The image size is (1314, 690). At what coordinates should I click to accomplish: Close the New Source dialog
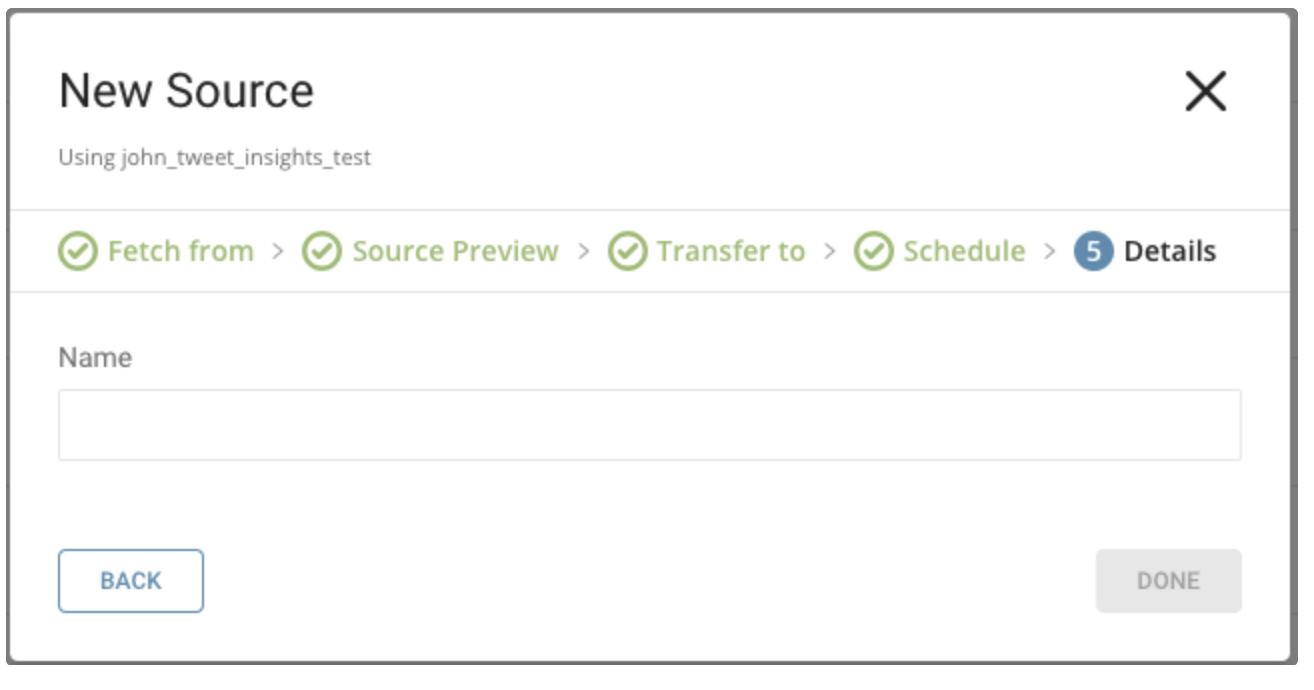[x=1205, y=92]
